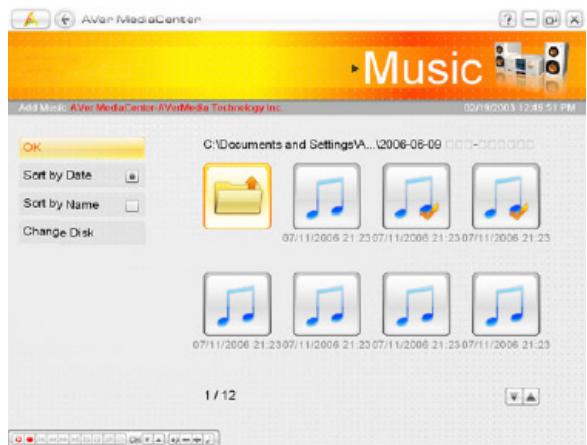Click the AVer MediaCenter logo button
The height and width of the screenshot is (445, 587).
(30, 19)
